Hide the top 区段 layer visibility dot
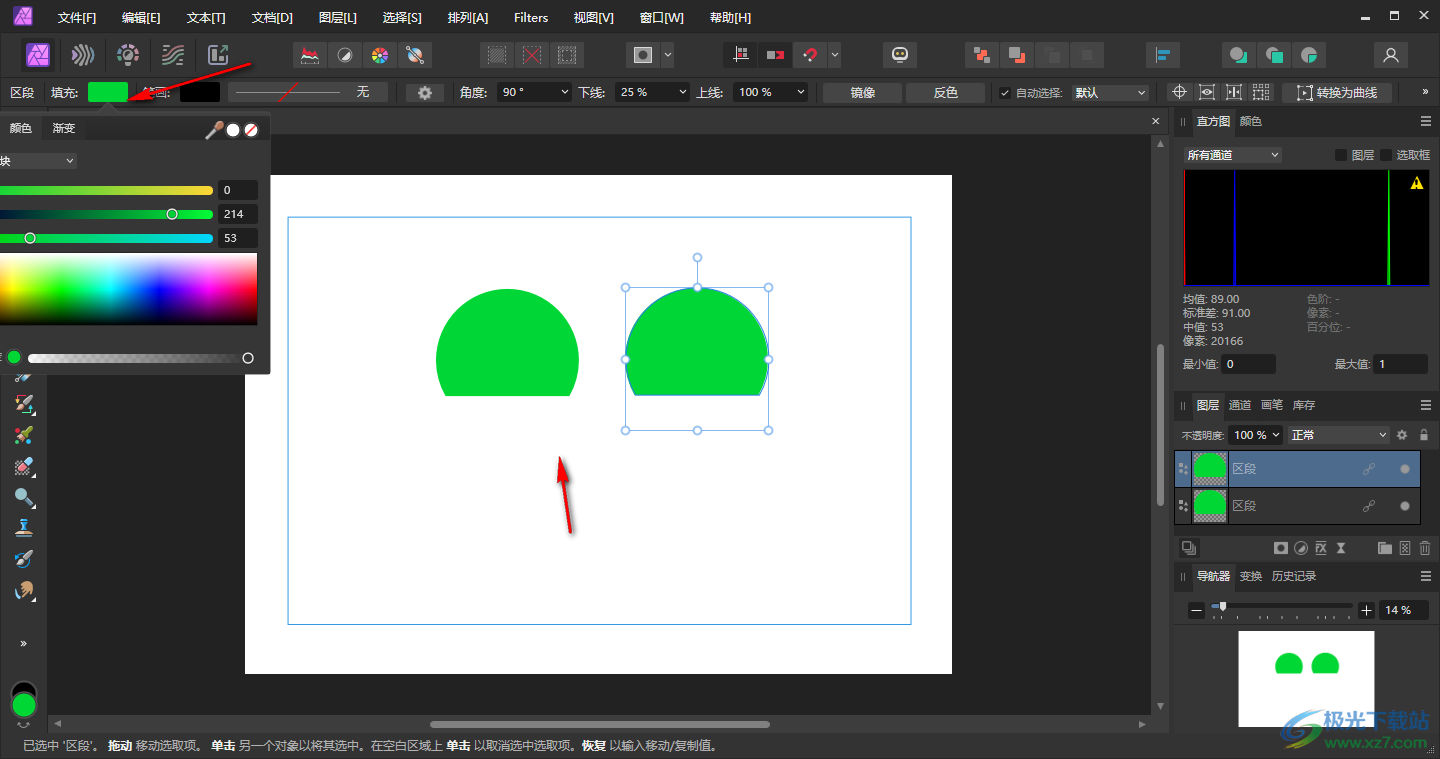The width and height of the screenshot is (1440, 759). pos(1405,469)
